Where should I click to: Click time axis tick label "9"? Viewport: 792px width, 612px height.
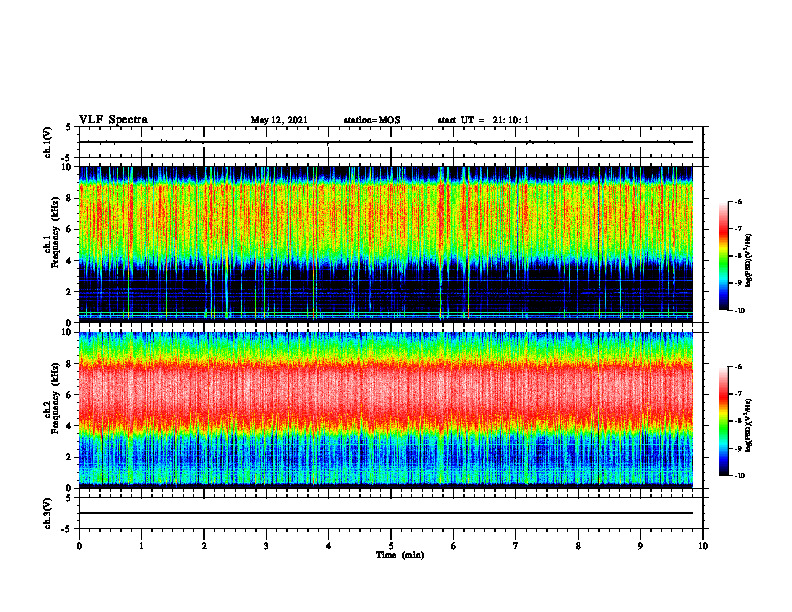click(x=640, y=546)
